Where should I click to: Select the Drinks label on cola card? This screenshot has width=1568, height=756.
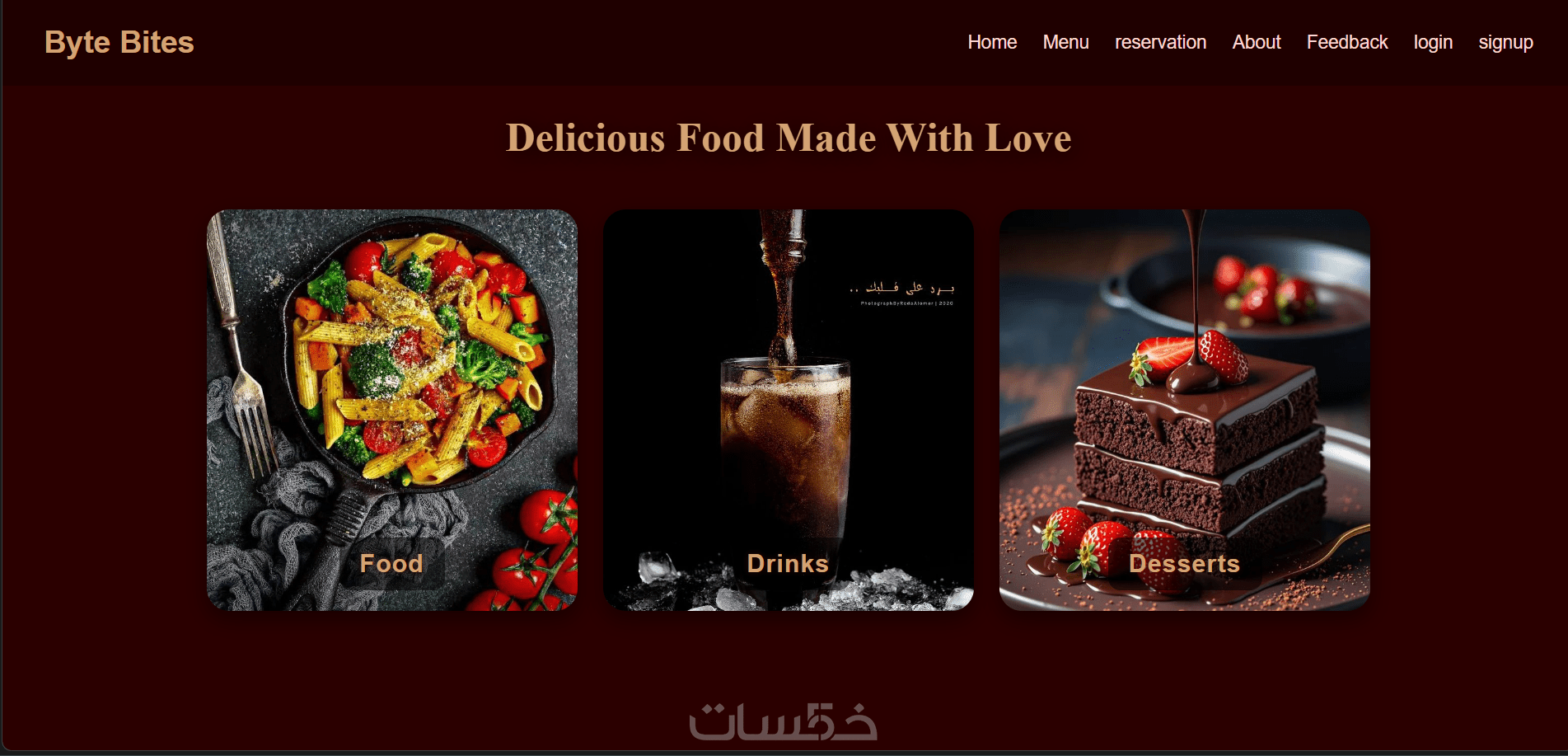coord(788,563)
